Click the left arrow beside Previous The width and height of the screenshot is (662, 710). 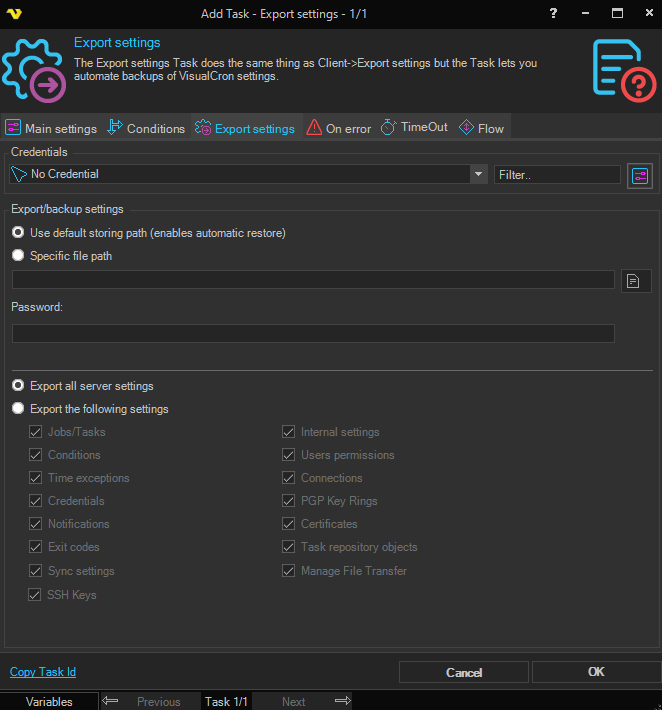pos(111,701)
